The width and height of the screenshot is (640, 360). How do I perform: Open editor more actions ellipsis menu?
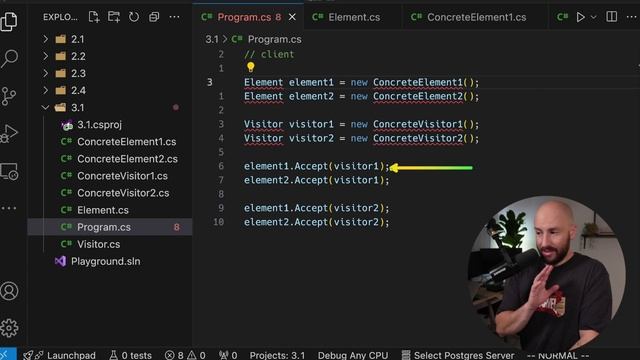pyautogui.click(x=631, y=17)
